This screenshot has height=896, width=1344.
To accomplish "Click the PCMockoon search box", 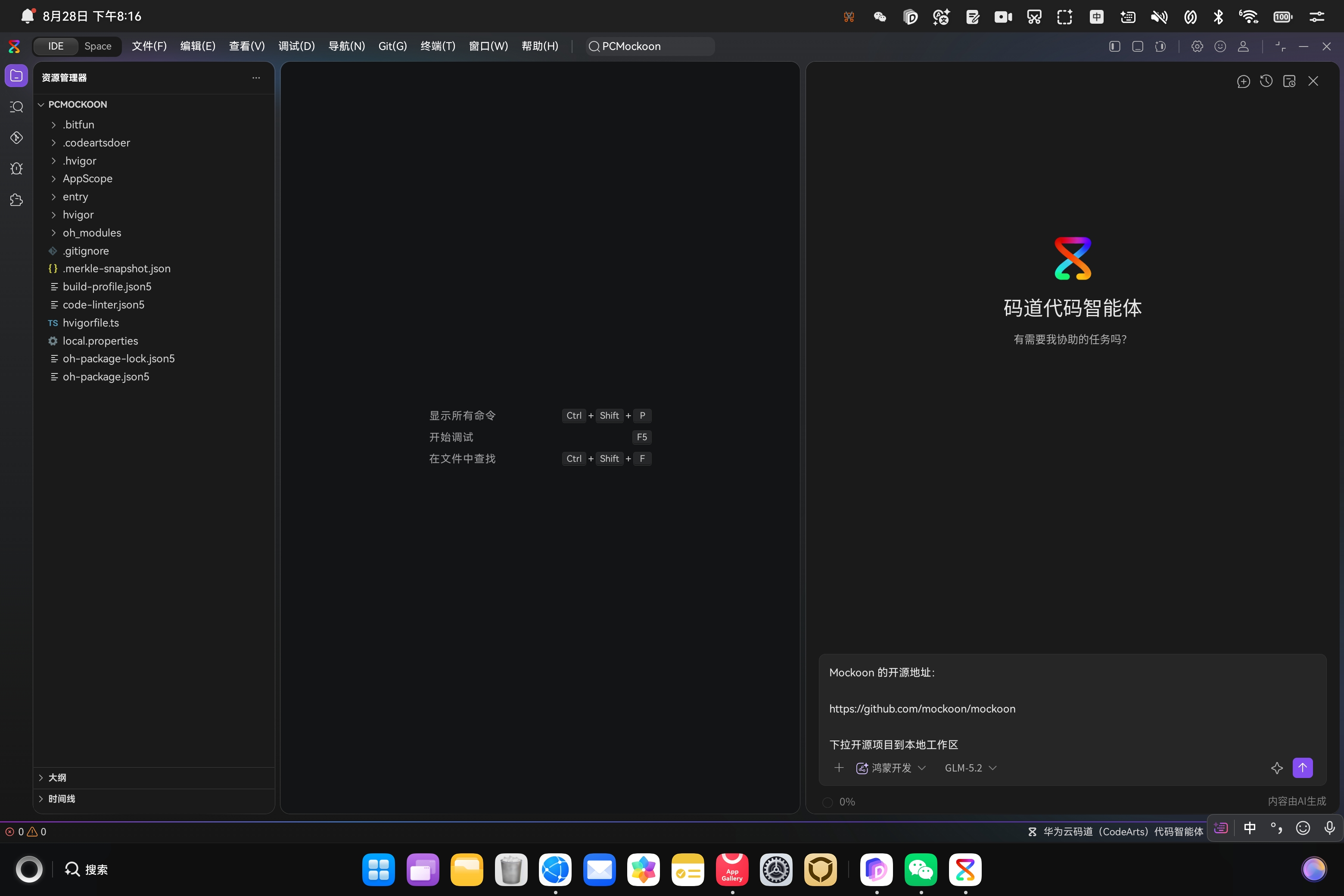I will pos(650,46).
